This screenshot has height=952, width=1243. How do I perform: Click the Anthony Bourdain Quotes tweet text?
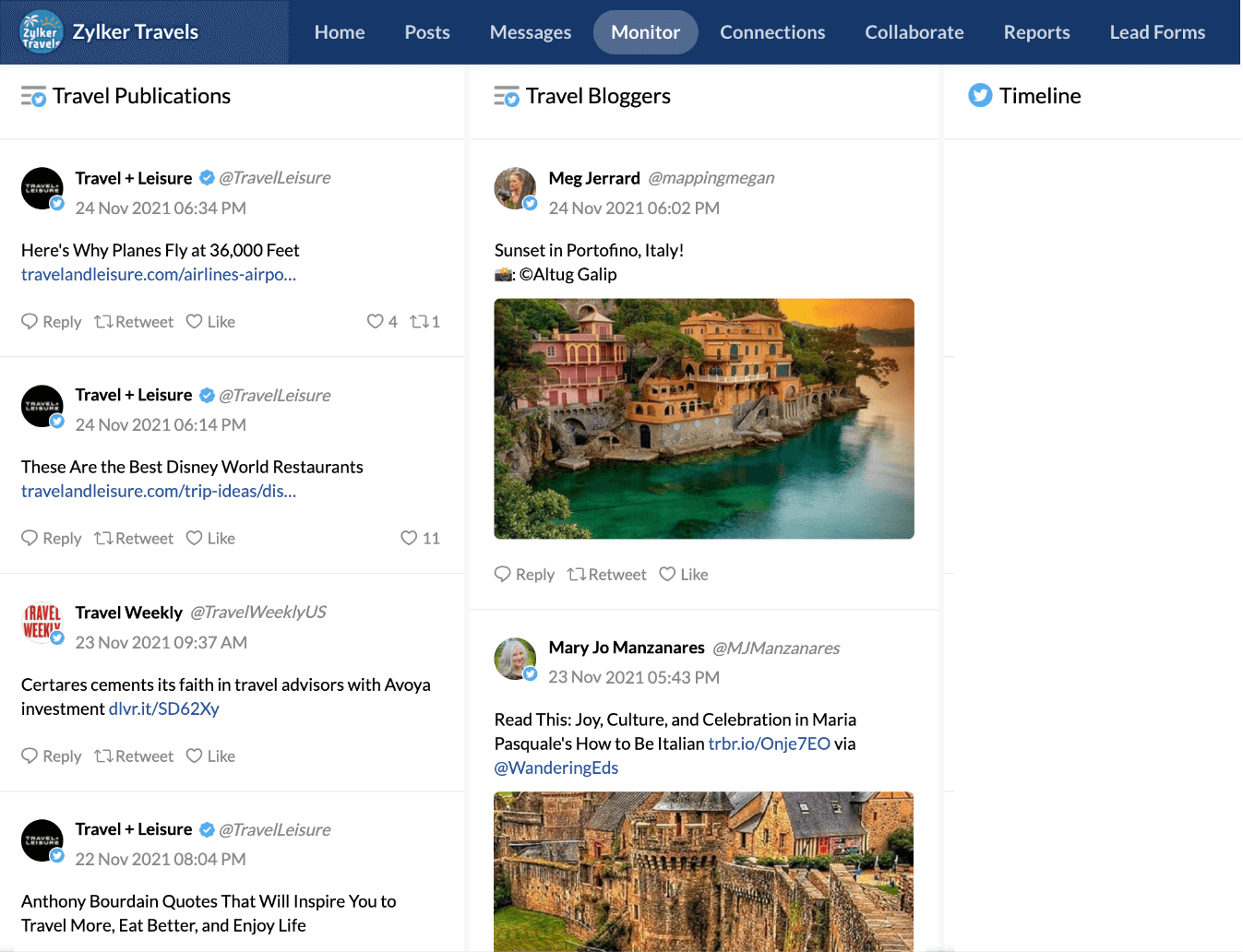(x=209, y=913)
